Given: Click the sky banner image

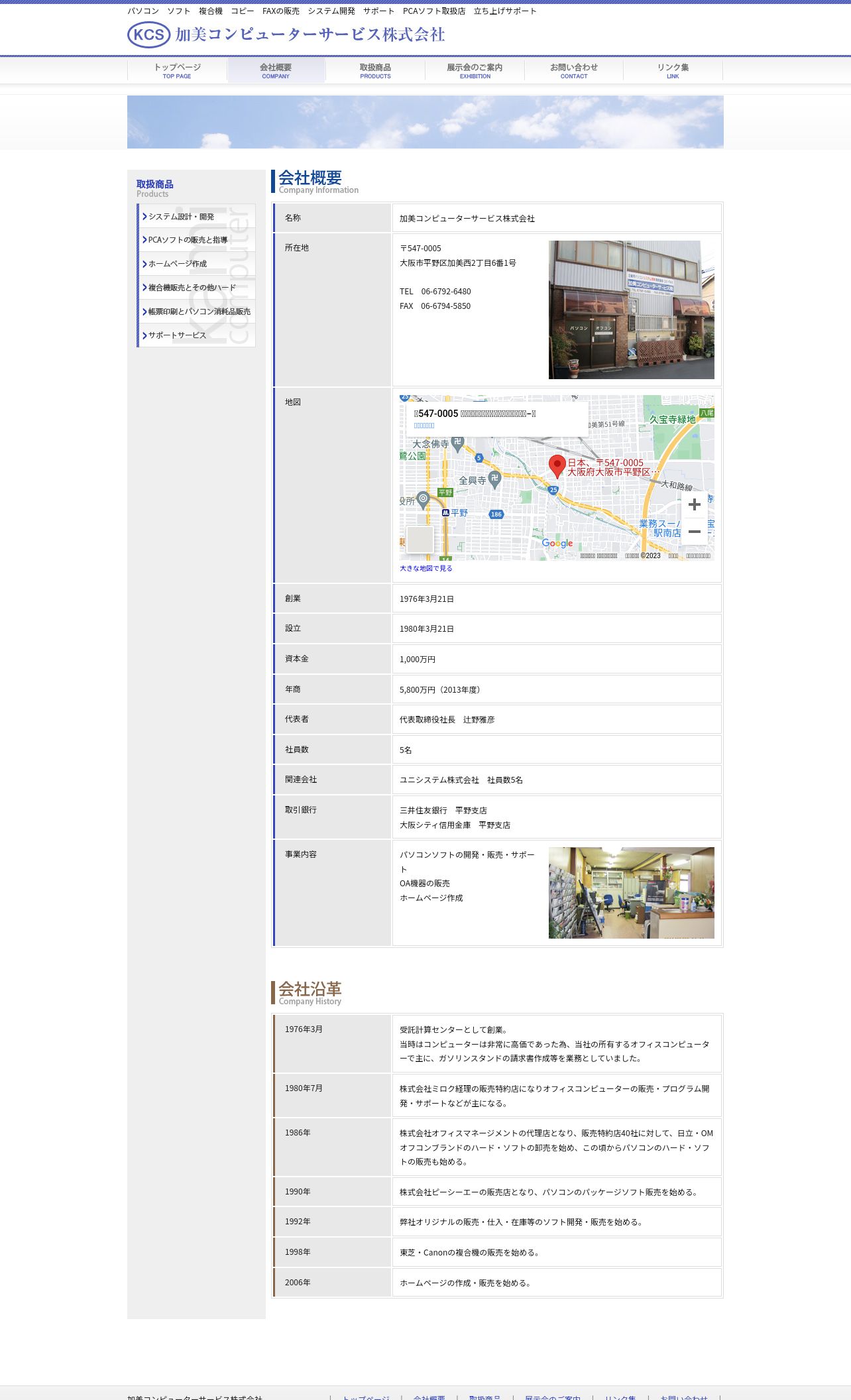Looking at the screenshot, I should 425,122.
